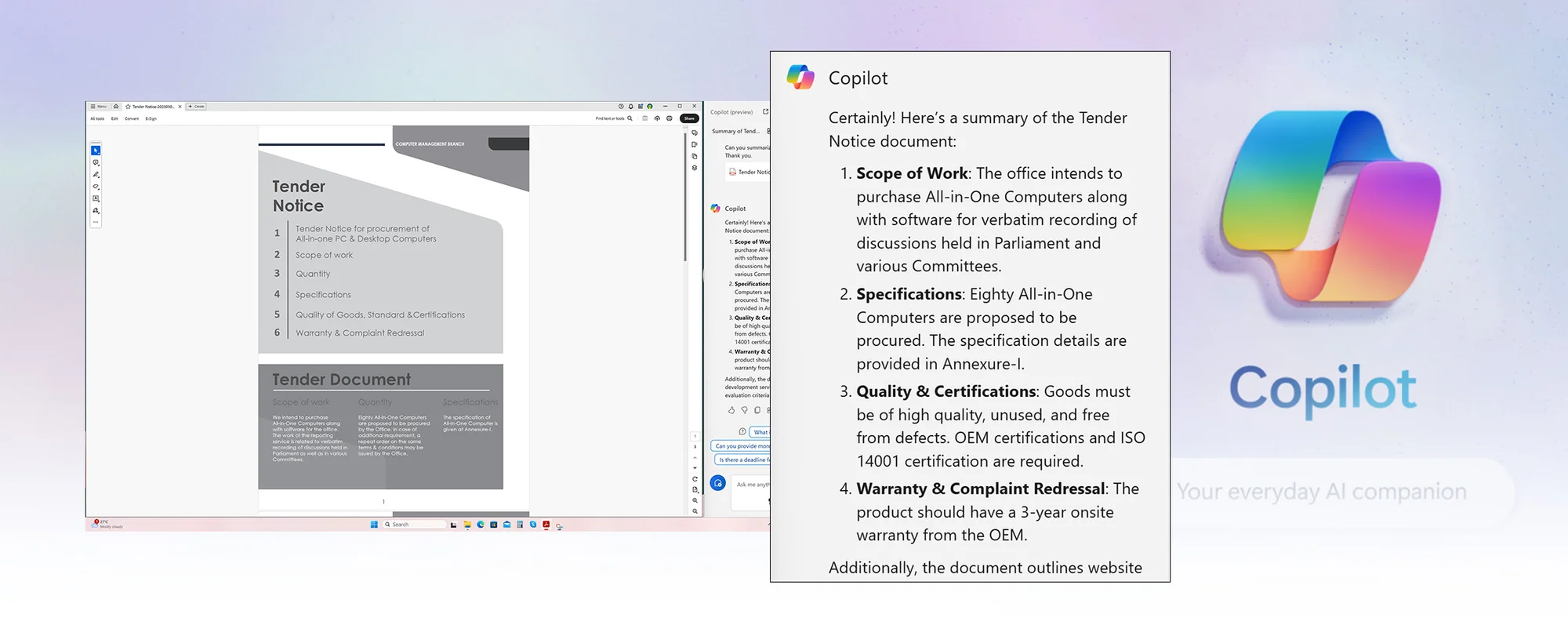This screenshot has width=1568, height=636.
Task: Click the vertical scrollbar of the PDF
Action: pos(685,196)
